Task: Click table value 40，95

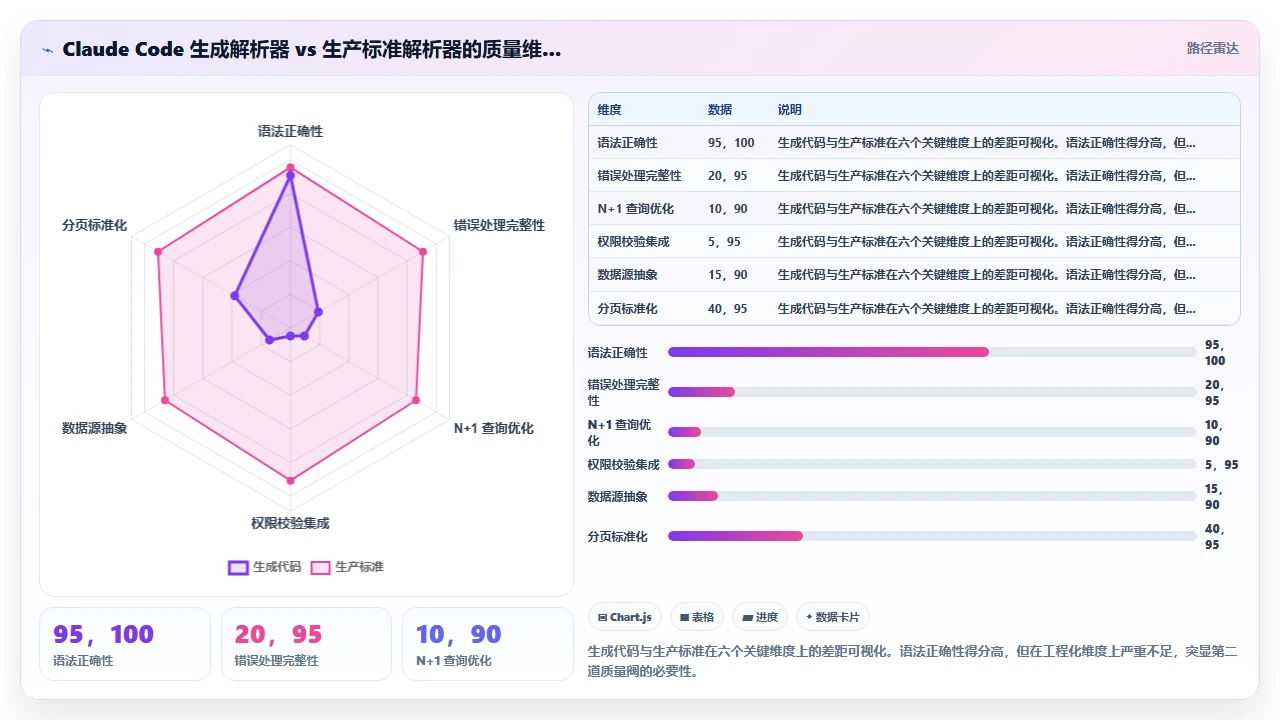Action: [728, 309]
